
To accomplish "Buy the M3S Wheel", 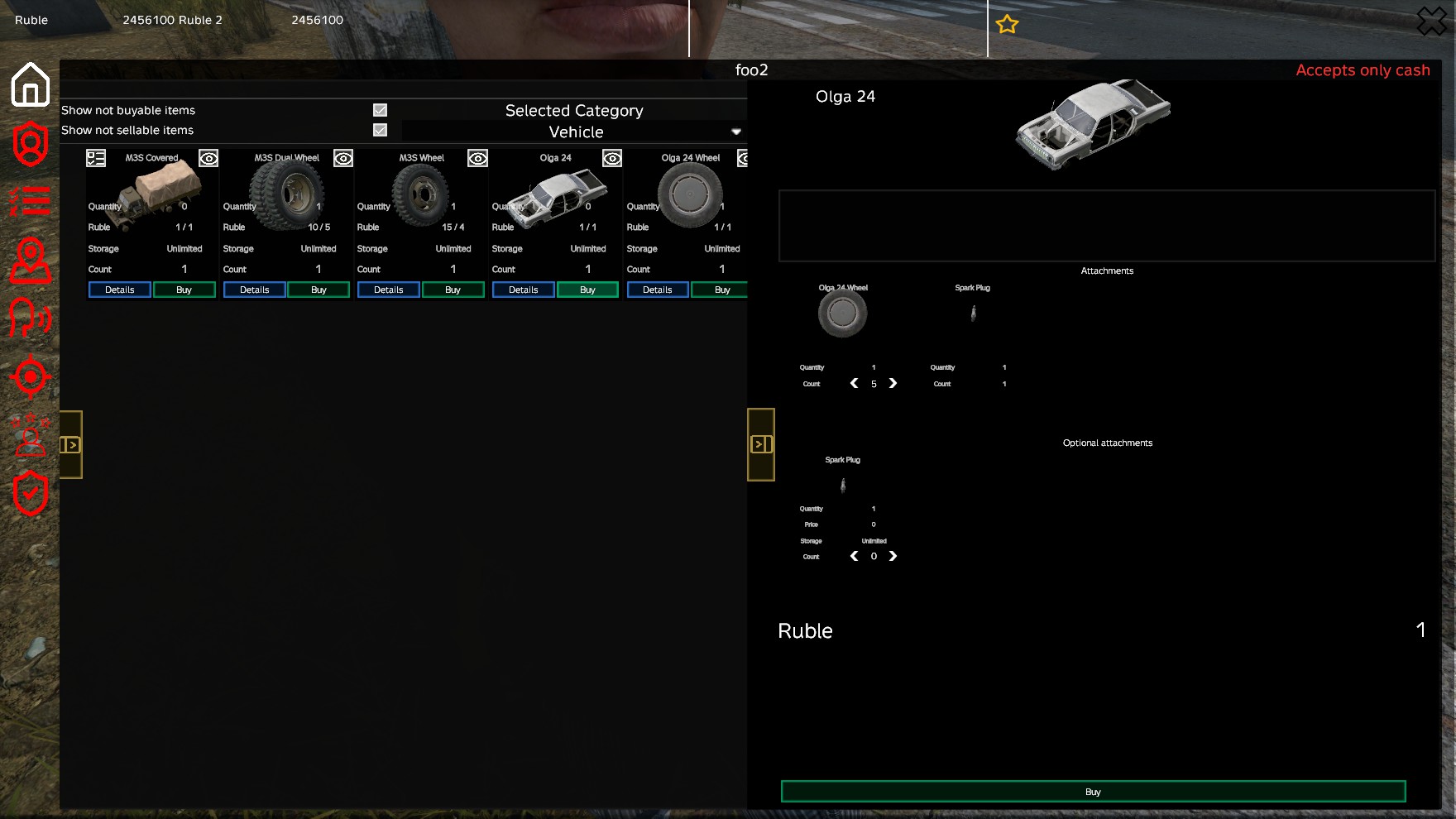I will click(453, 290).
